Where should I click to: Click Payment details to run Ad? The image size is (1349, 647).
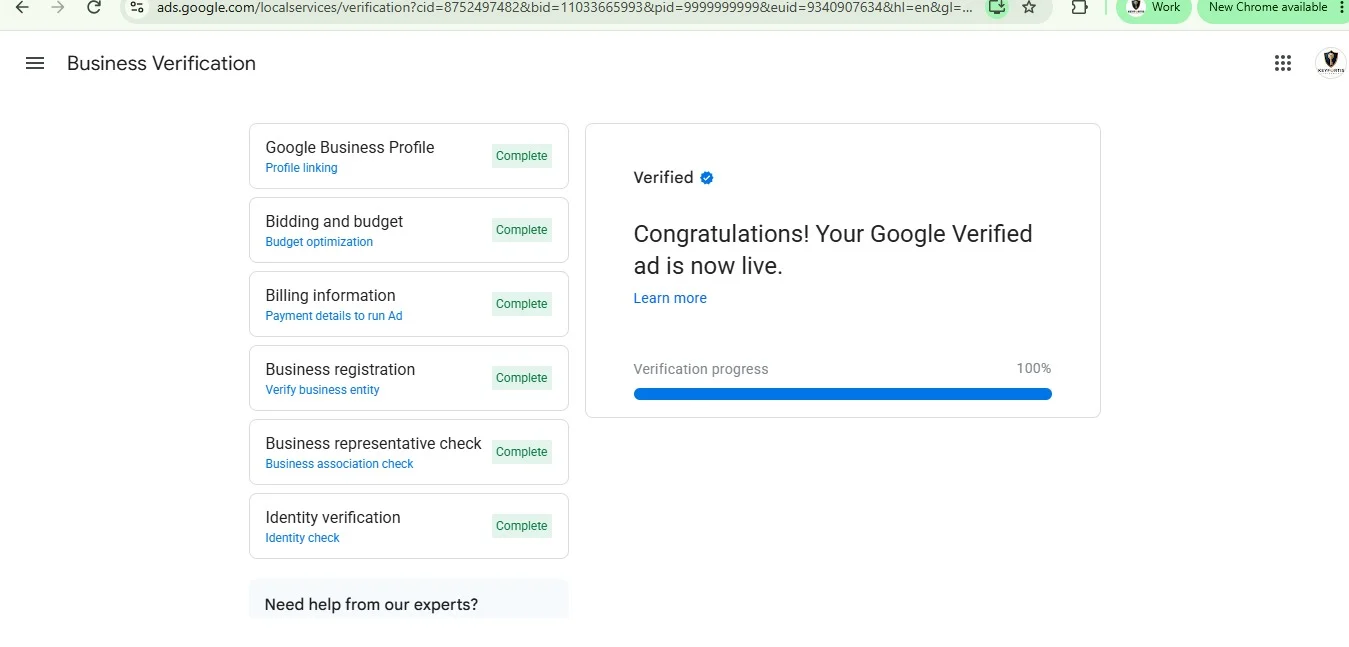pos(334,316)
